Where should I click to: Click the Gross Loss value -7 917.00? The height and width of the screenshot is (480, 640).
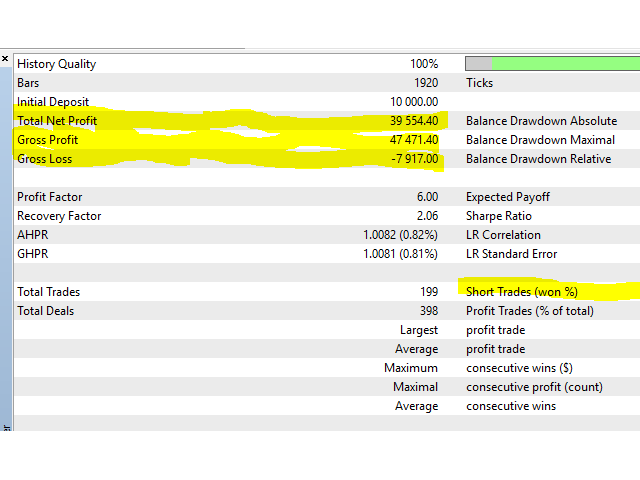(x=413, y=159)
